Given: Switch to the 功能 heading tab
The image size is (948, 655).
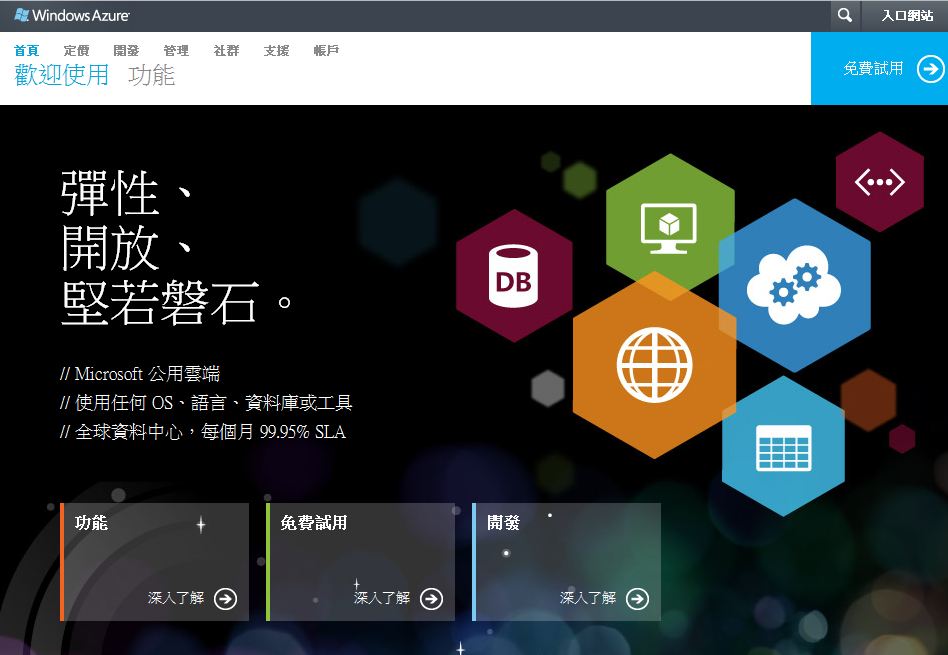Looking at the screenshot, I should [151, 75].
